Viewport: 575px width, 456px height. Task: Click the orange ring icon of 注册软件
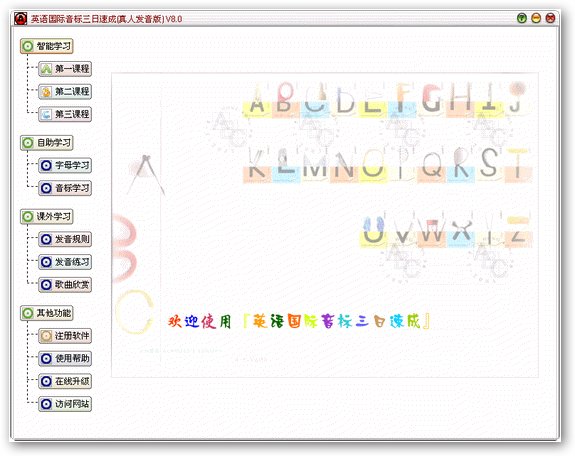(46, 336)
